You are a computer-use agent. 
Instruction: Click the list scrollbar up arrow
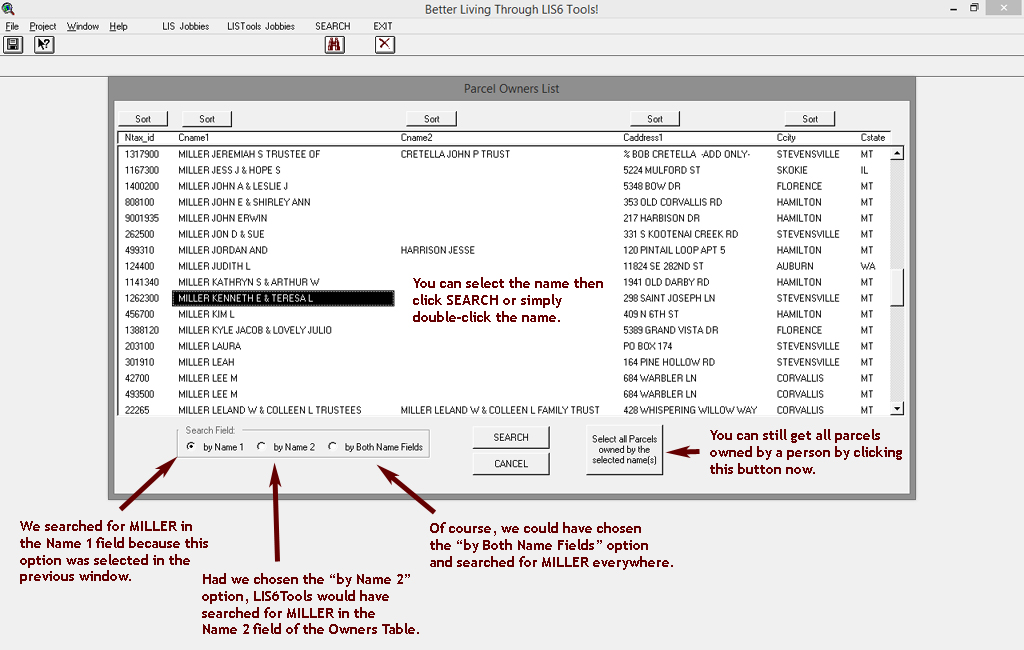[897, 154]
